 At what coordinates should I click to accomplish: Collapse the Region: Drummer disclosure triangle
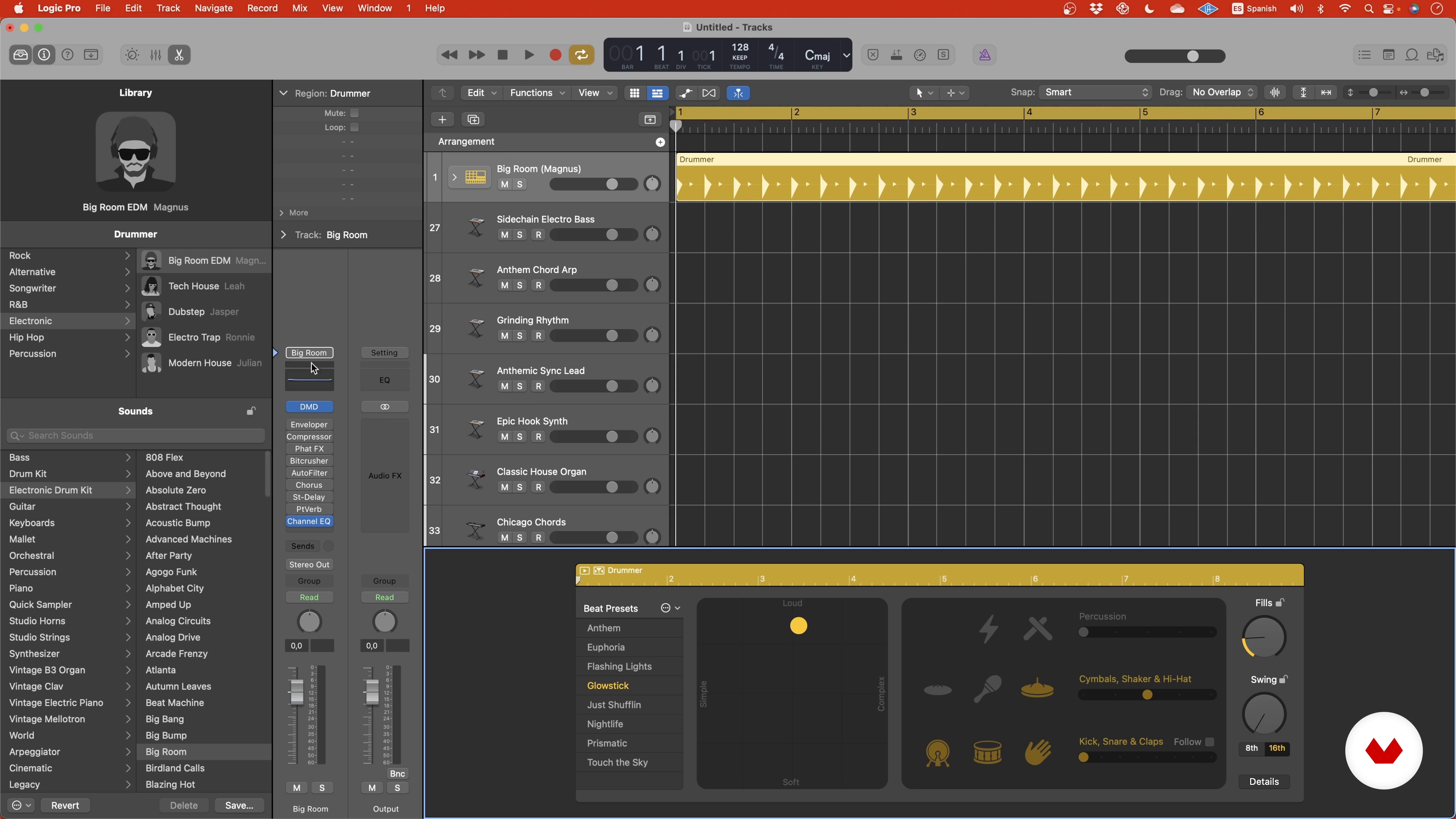[284, 93]
